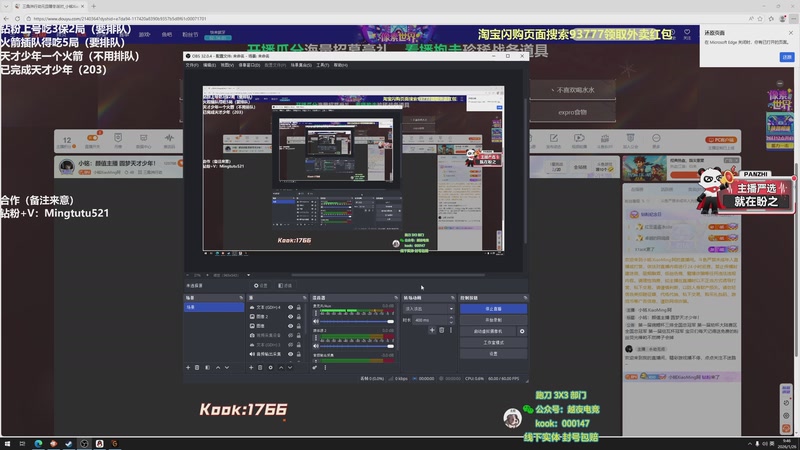The image size is (800, 450).
Task: Select the highlighted scene in the scenes list
Action: 214,307
